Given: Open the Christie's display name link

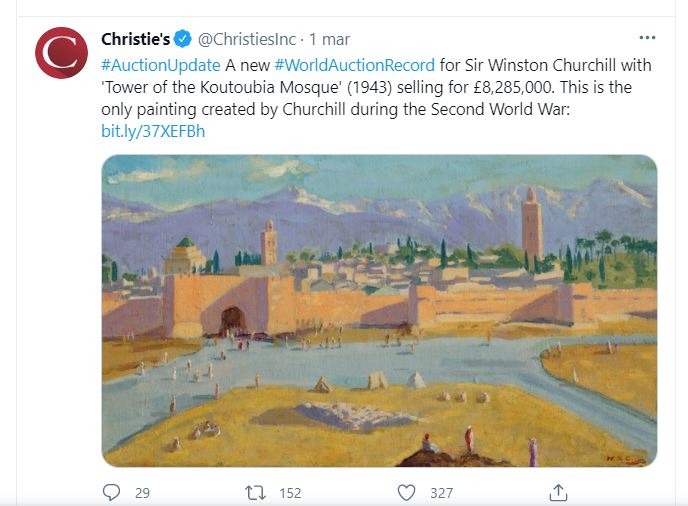Looking at the screenshot, I should 136,39.
